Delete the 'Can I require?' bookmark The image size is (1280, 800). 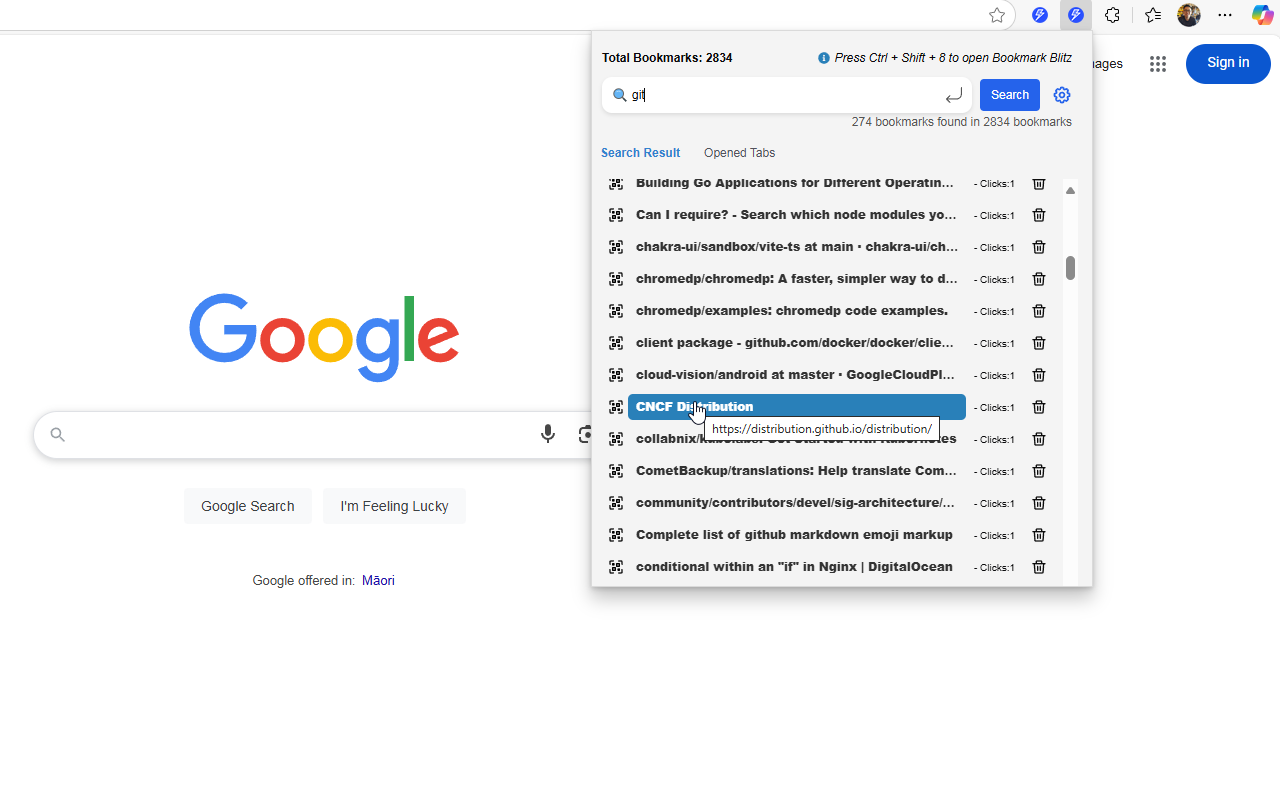pos(1039,215)
